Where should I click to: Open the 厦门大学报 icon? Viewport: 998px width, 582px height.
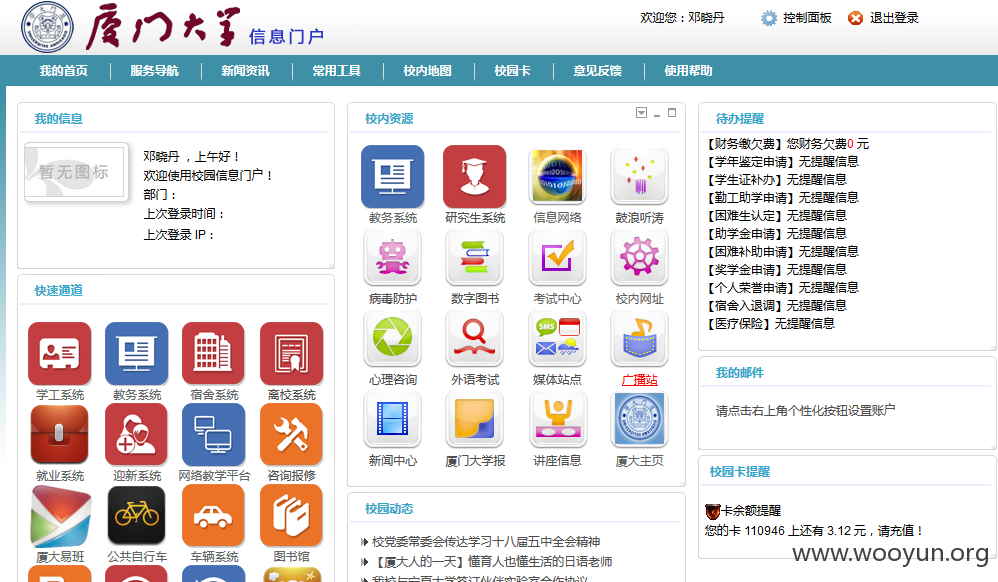pyautogui.click(x=475, y=419)
